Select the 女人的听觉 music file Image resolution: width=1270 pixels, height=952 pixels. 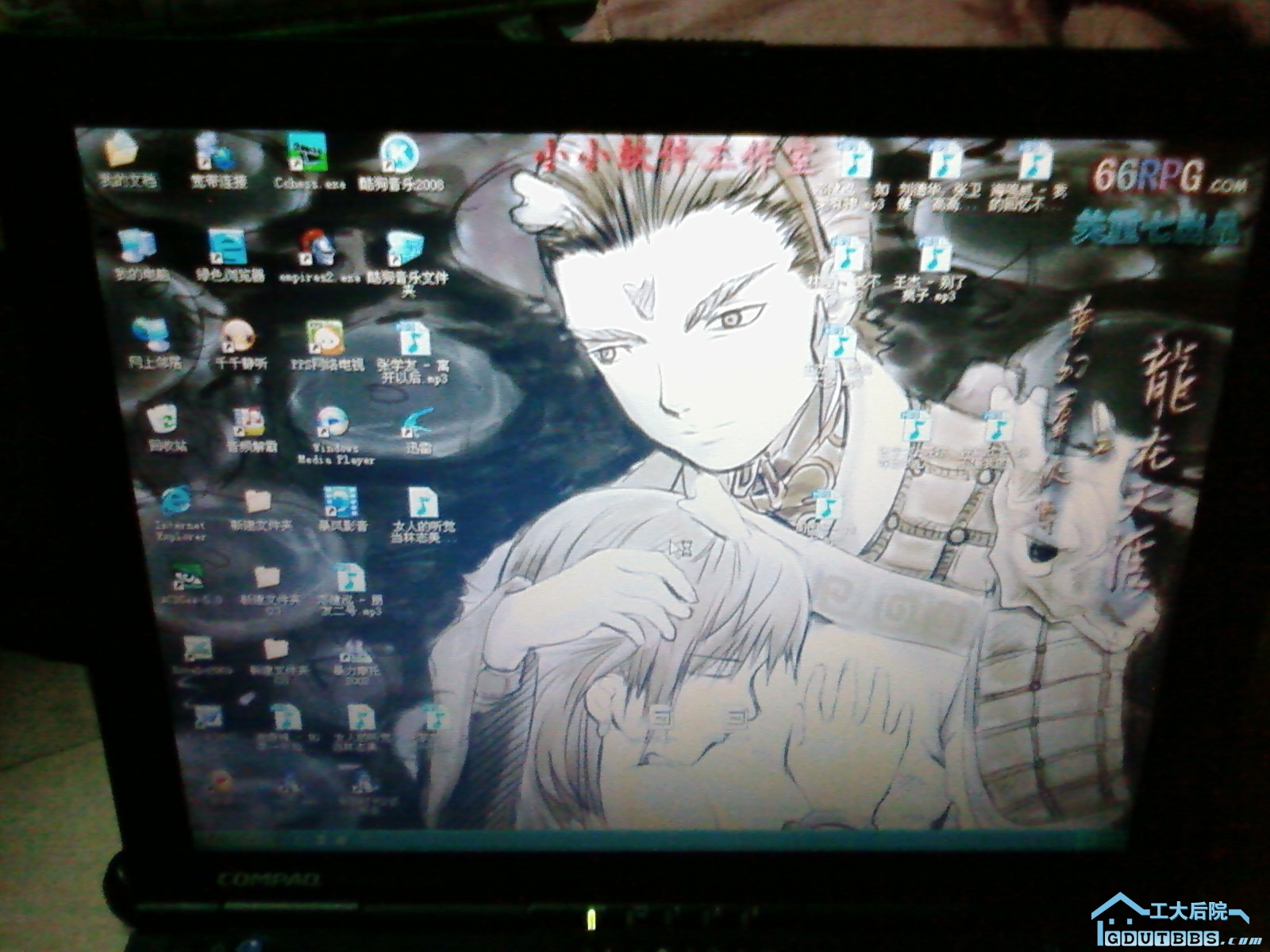pos(423,505)
